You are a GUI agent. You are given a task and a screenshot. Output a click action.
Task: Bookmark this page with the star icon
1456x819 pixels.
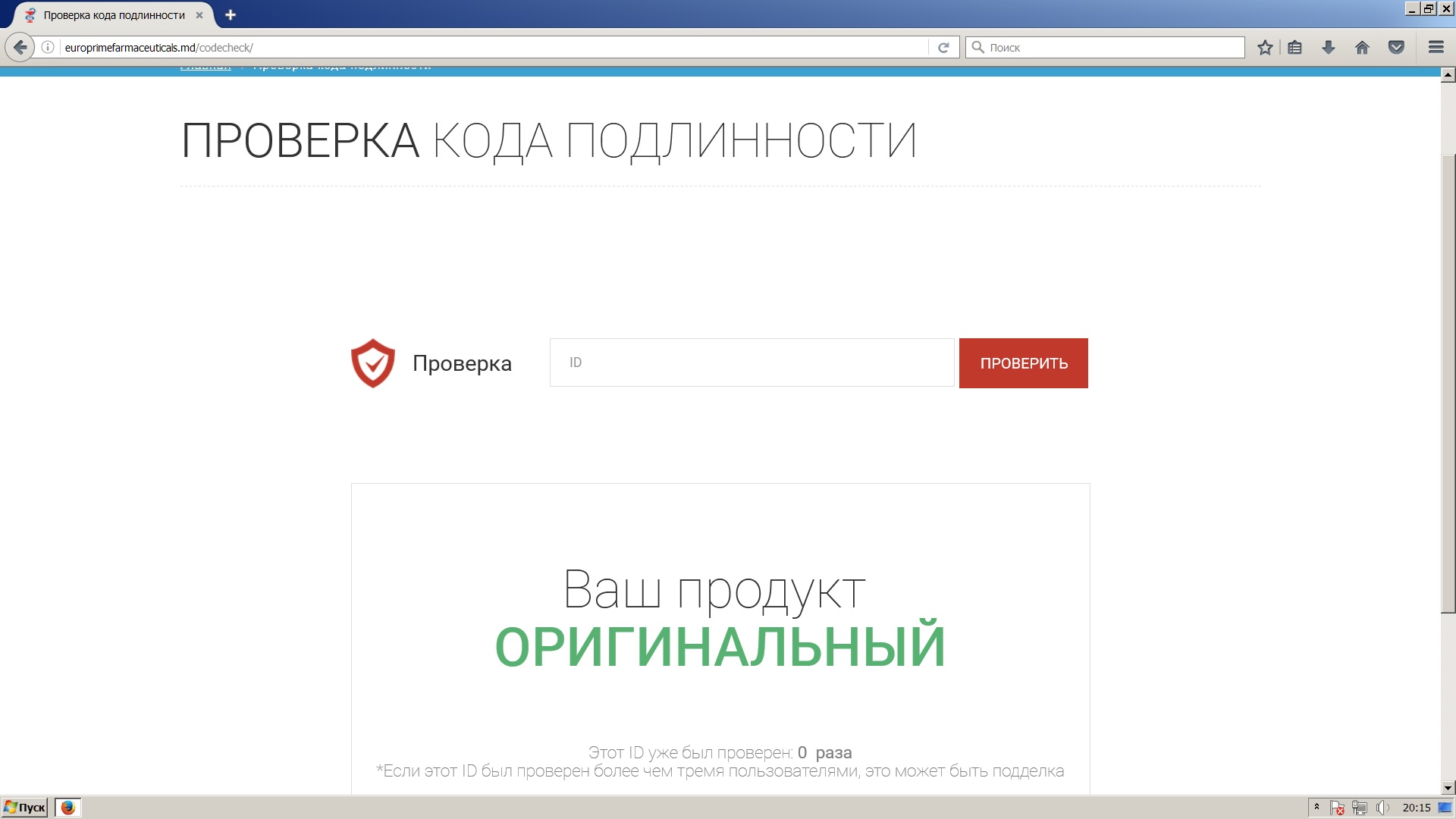point(1265,47)
